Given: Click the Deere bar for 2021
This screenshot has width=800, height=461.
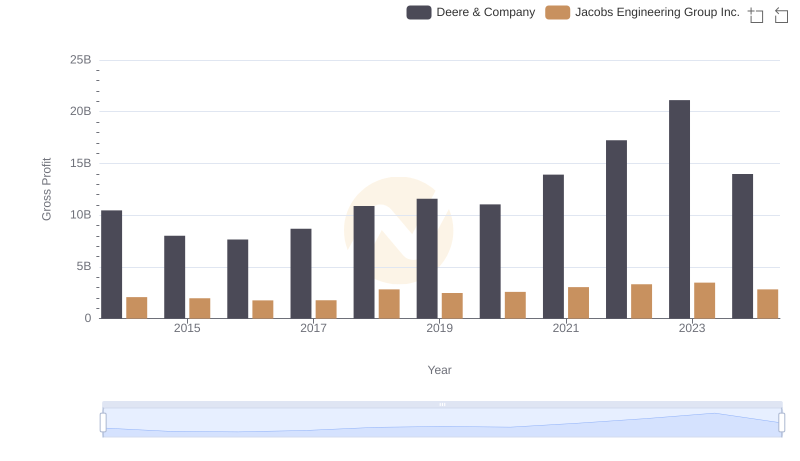Looking at the screenshot, I should pyautogui.click(x=554, y=247).
